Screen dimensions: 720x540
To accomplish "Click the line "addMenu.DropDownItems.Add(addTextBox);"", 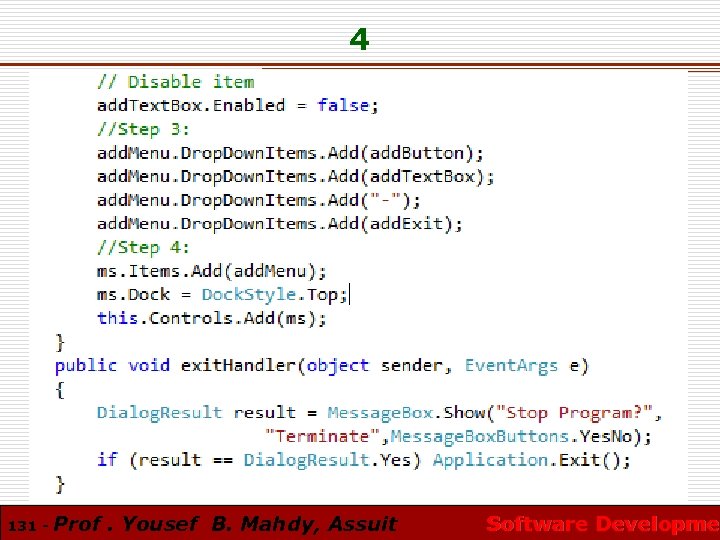I will pos(296,177).
